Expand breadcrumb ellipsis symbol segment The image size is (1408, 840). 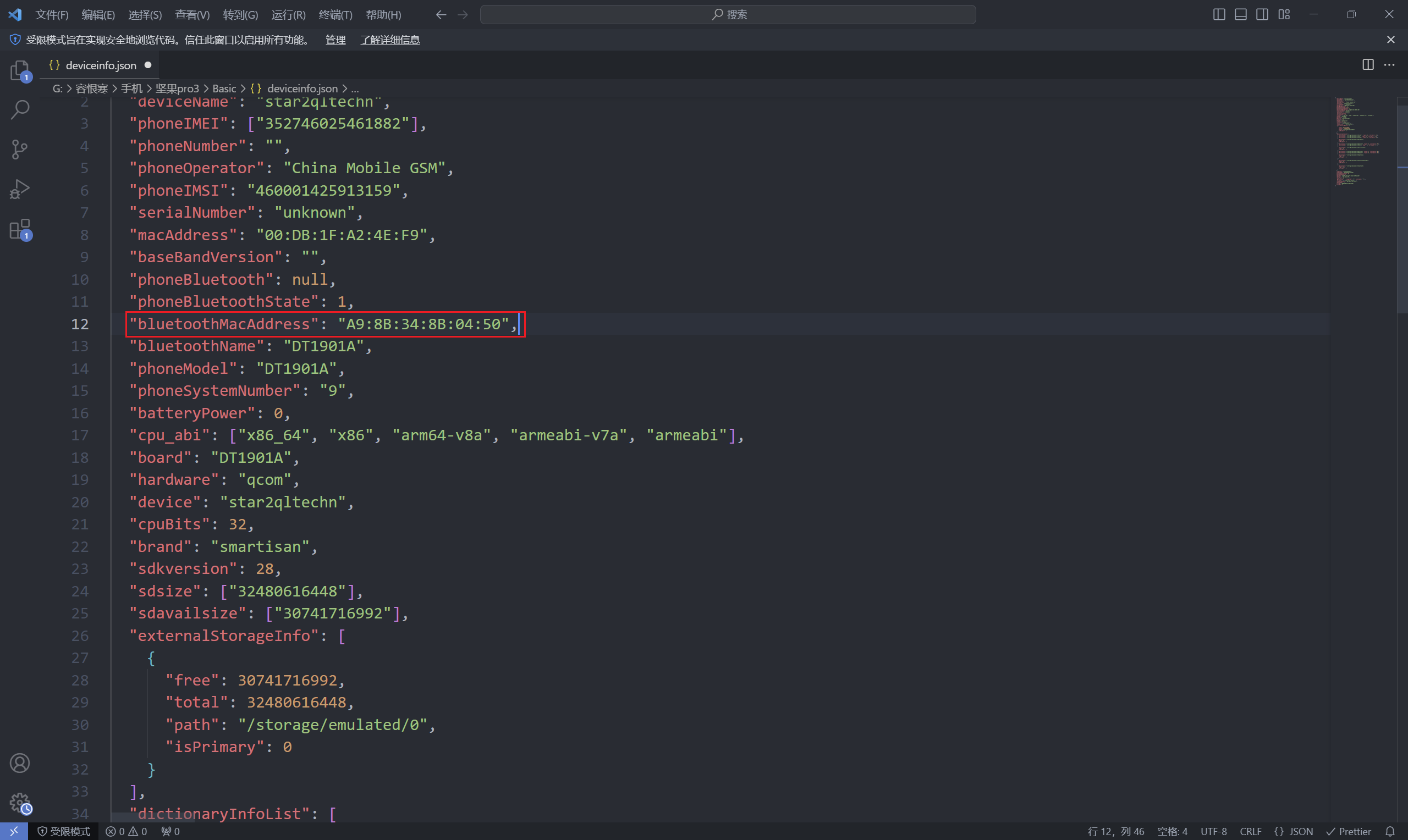(x=354, y=89)
